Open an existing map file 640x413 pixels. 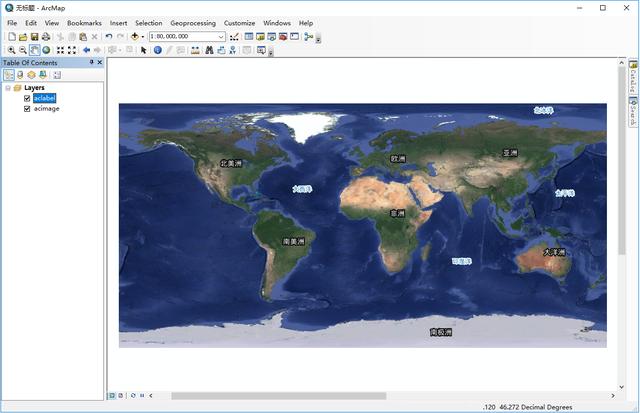click(x=23, y=37)
